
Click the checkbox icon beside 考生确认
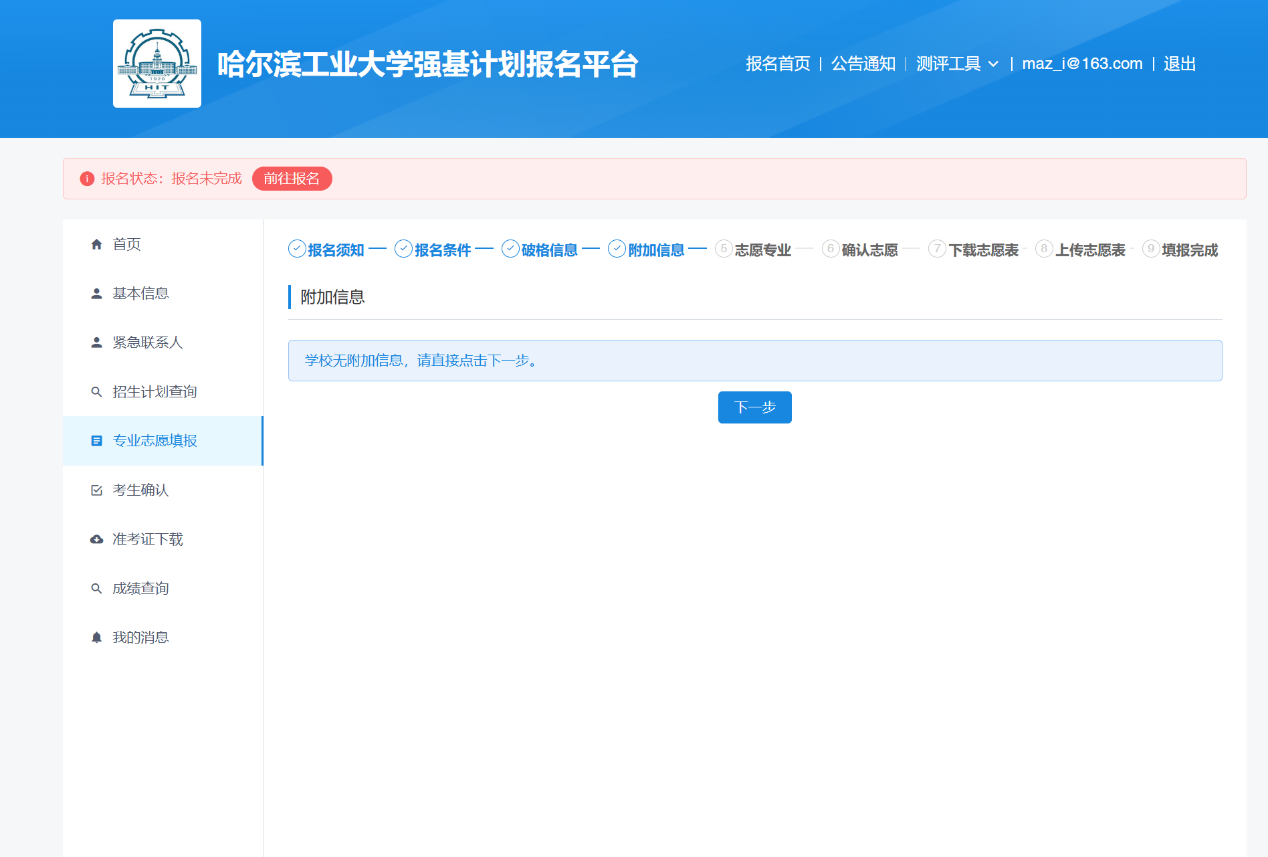pyautogui.click(x=97, y=490)
